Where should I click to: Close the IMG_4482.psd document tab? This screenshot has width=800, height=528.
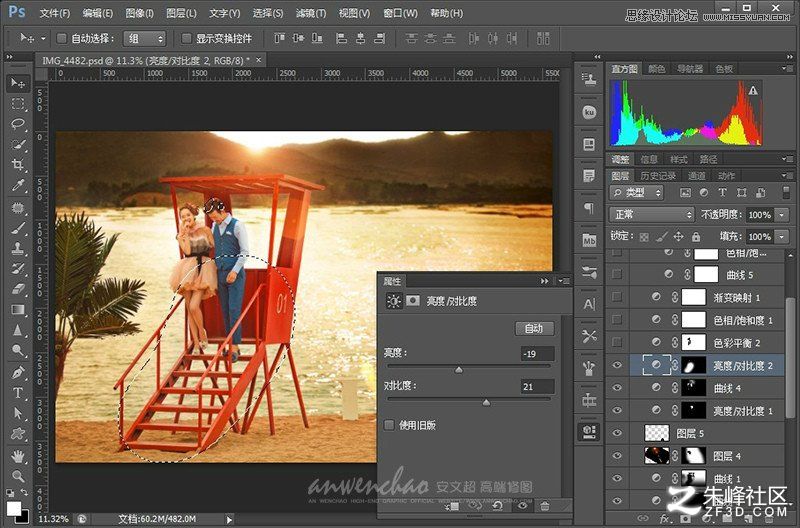click(x=259, y=60)
